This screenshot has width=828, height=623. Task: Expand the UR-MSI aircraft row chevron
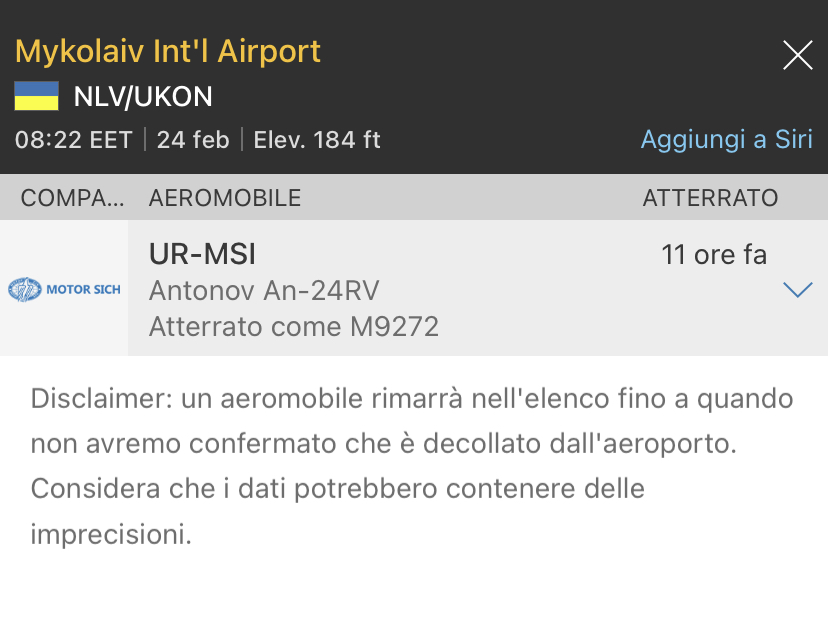coord(797,290)
